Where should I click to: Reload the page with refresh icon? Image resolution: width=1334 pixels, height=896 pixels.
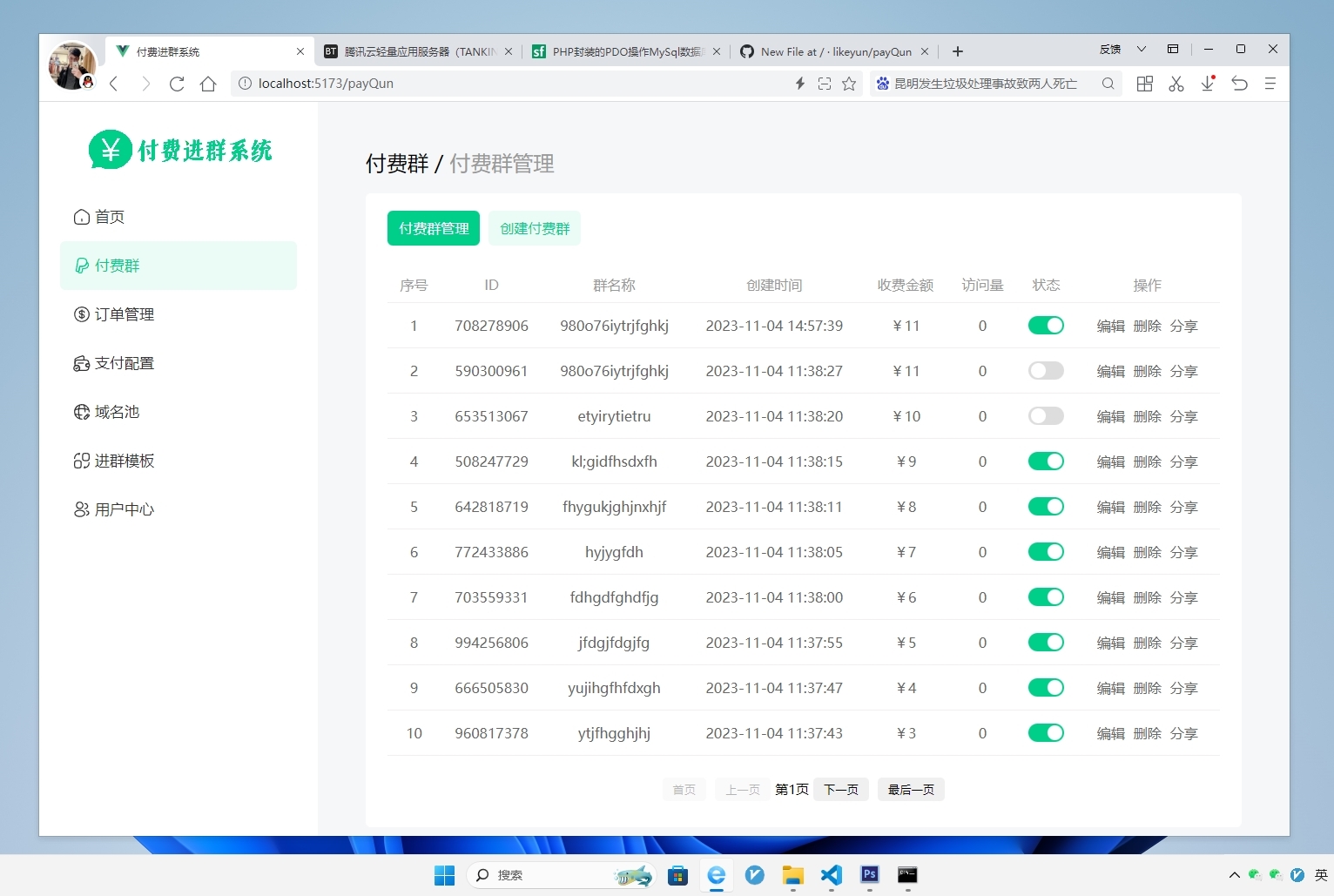point(177,84)
